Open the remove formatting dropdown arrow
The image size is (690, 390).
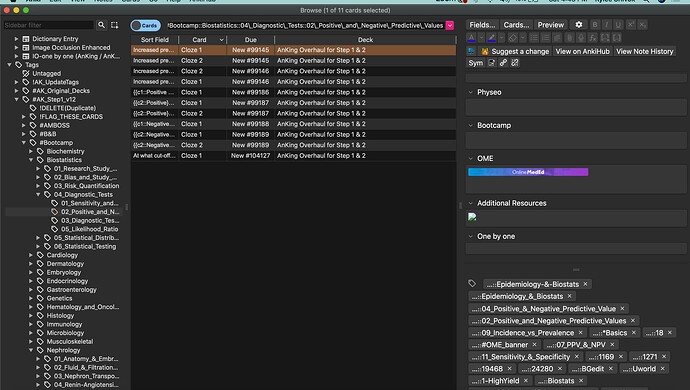523,38
